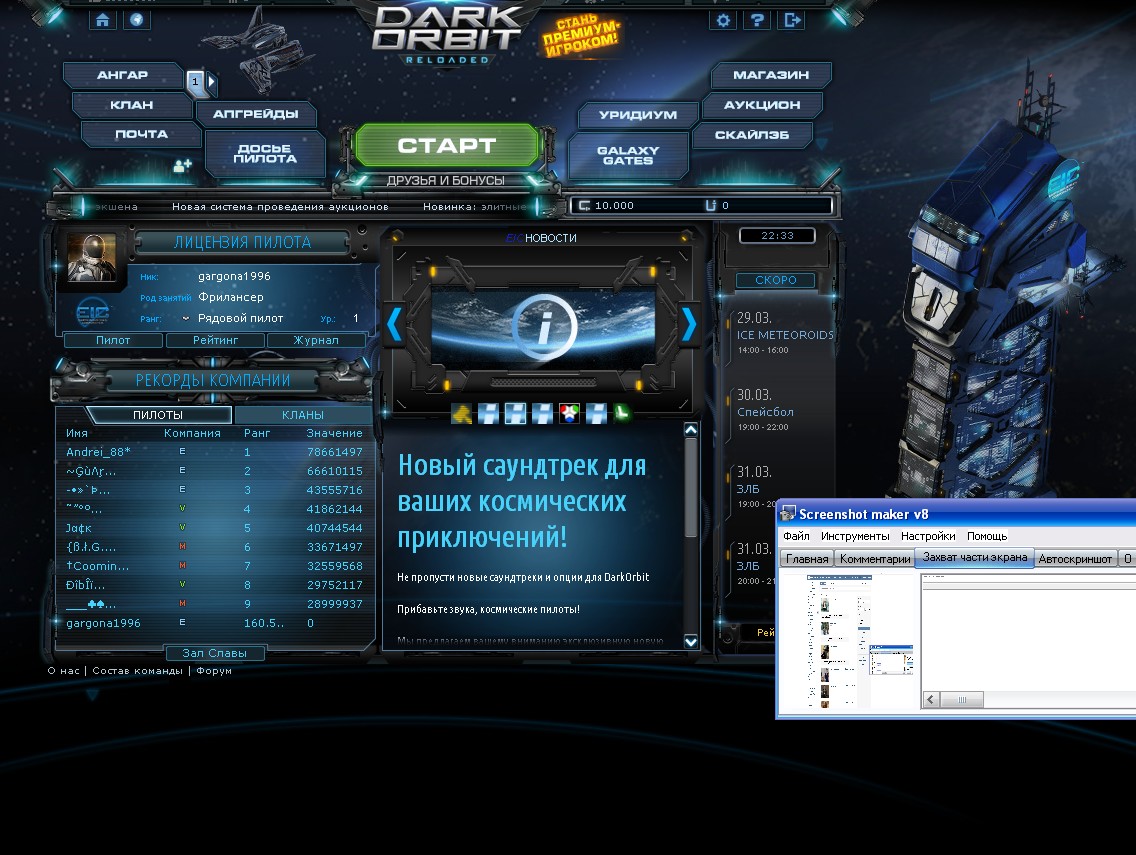The height and width of the screenshot is (855, 1136).
Task: Open the Форум link
Action: [x=214, y=671]
